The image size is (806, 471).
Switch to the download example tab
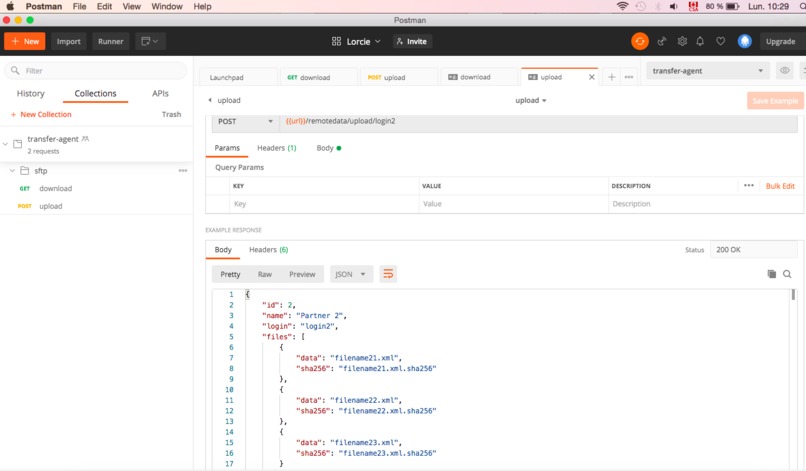(479, 77)
